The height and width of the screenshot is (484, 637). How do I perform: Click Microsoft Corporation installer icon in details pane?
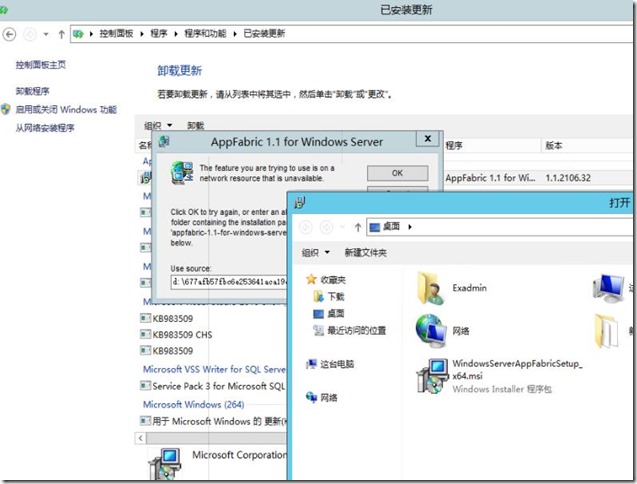(x=164, y=465)
